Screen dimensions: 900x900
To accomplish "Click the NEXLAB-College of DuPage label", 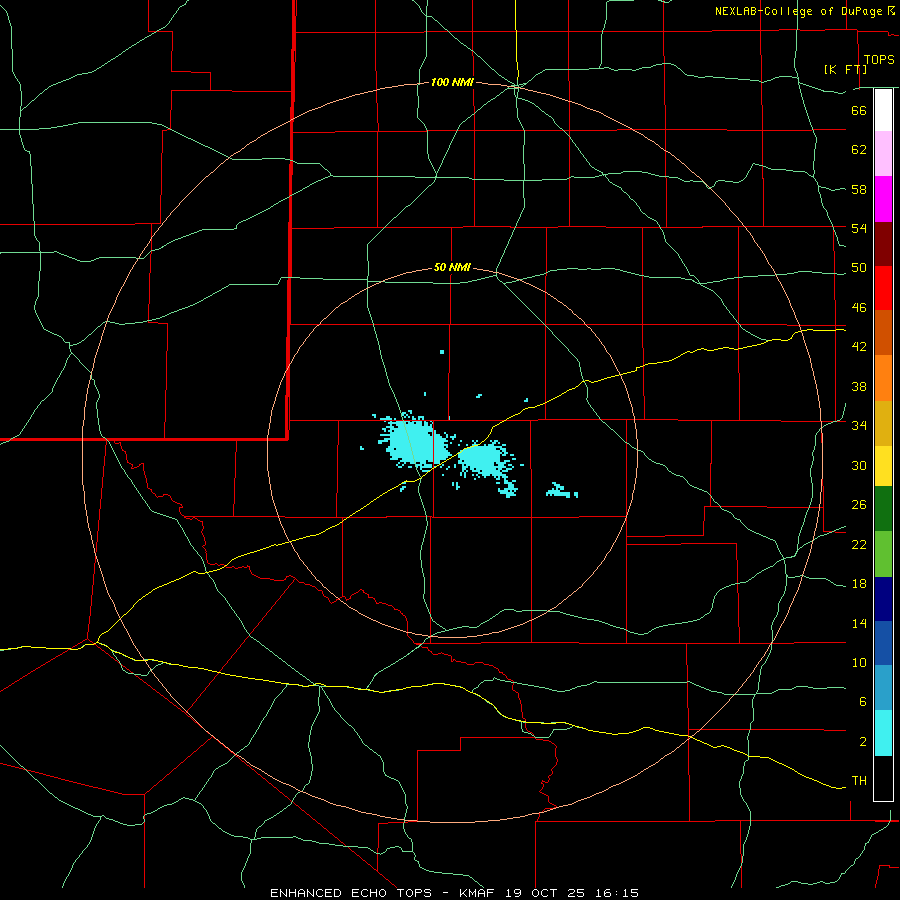I will [799, 11].
